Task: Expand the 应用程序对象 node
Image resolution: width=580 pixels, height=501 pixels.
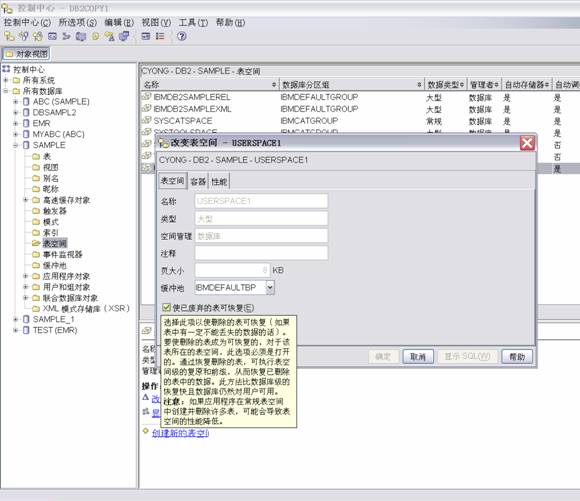Action: (x=26, y=276)
